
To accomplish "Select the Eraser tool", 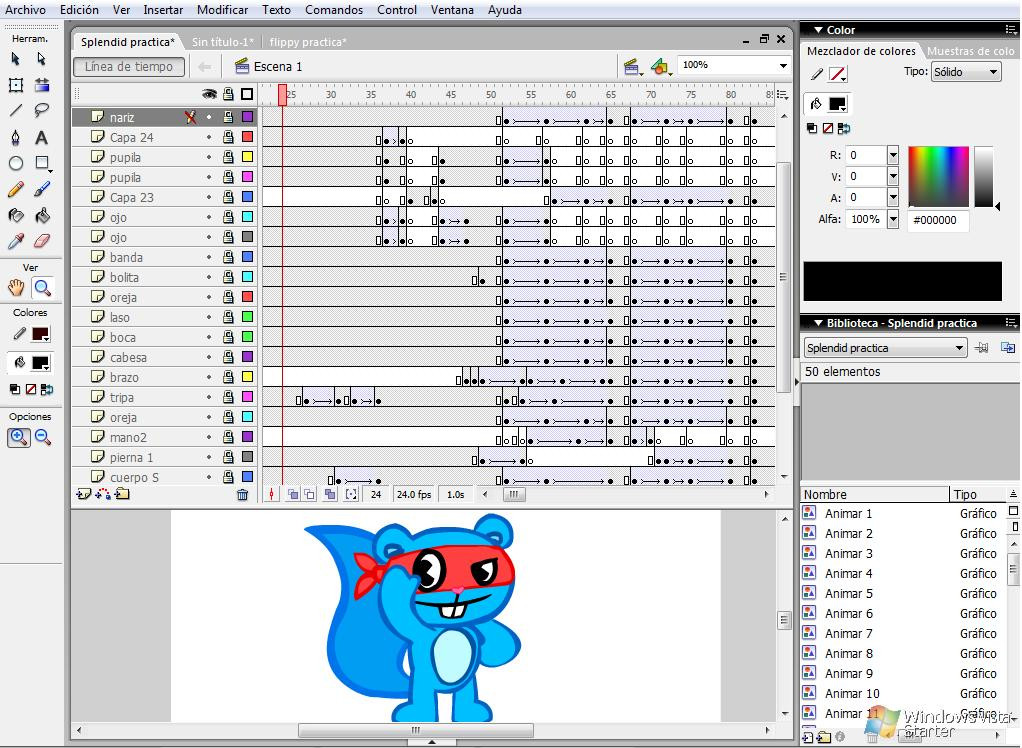I will (x=42, y=241).
